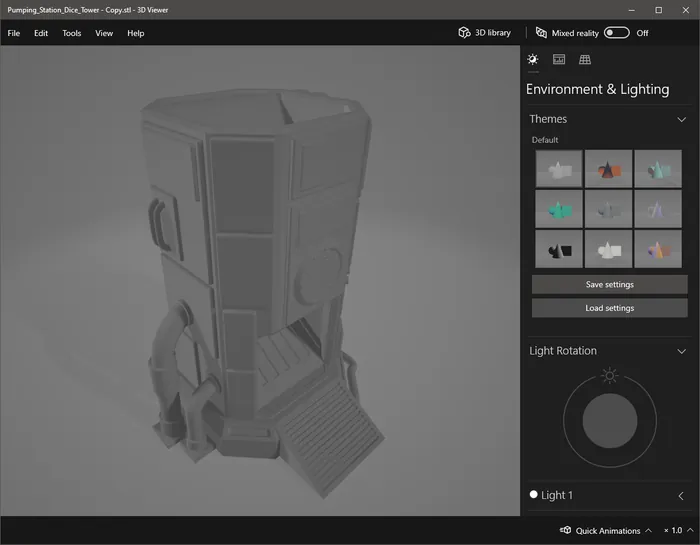
Task: Open the Grid & Views panel icon
Action: coord(585,60)
